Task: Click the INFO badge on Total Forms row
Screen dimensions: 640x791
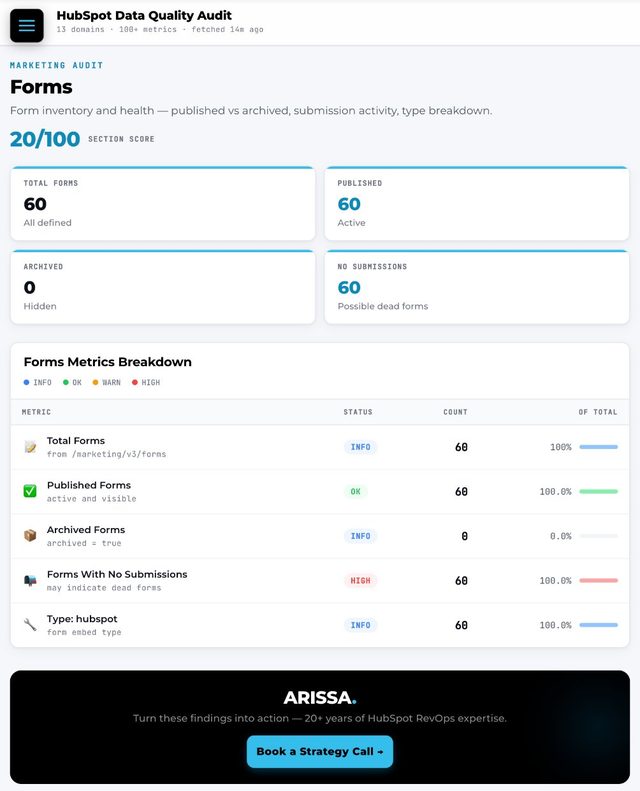Action: tap(361, 447)
